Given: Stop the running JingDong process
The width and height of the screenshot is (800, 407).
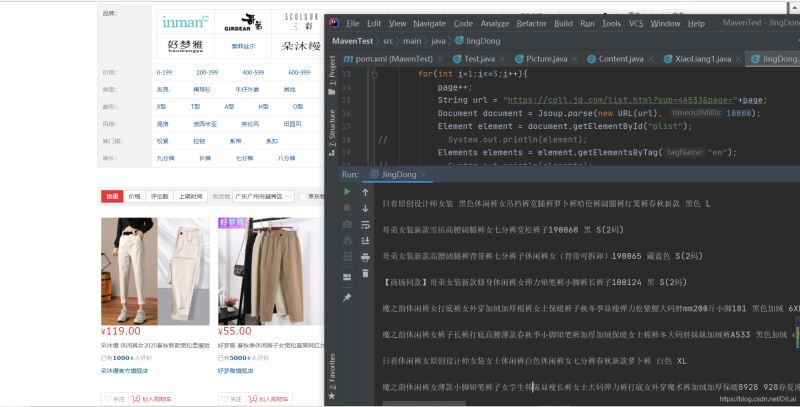Looking at the screenshot, I should coord(347,208).
